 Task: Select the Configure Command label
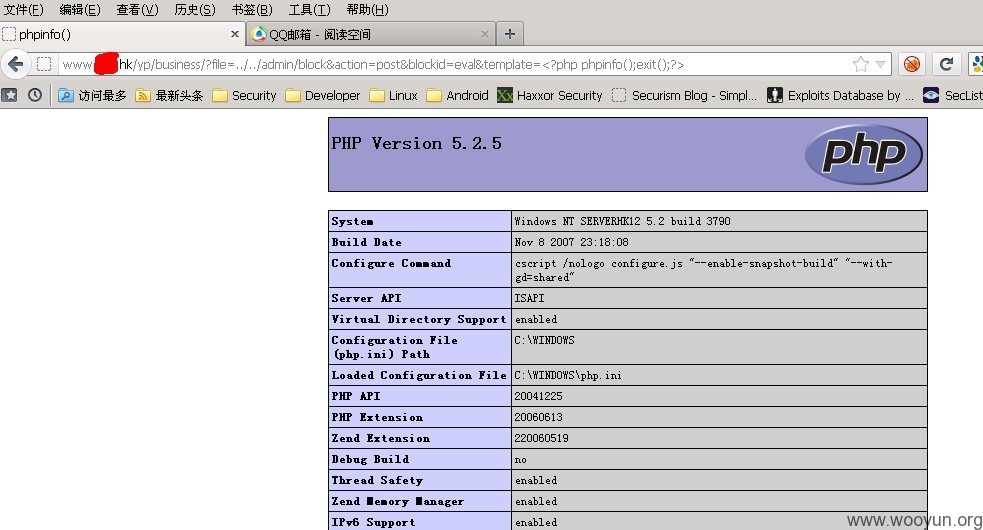pyautogui.click(x=391, y=263)
